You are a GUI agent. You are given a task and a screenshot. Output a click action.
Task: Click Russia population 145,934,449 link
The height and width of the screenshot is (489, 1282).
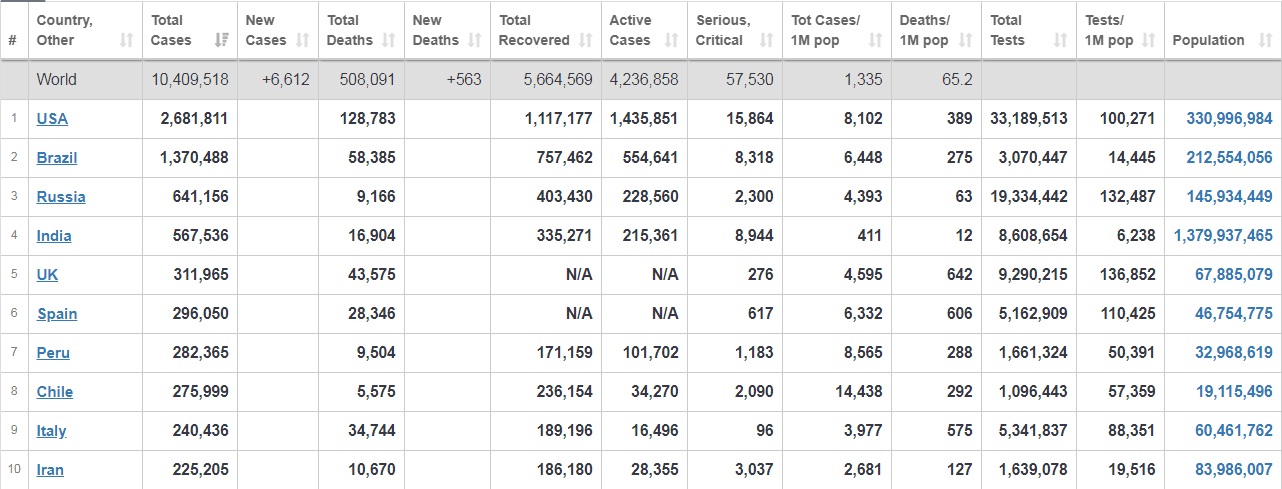(1229, 196)
